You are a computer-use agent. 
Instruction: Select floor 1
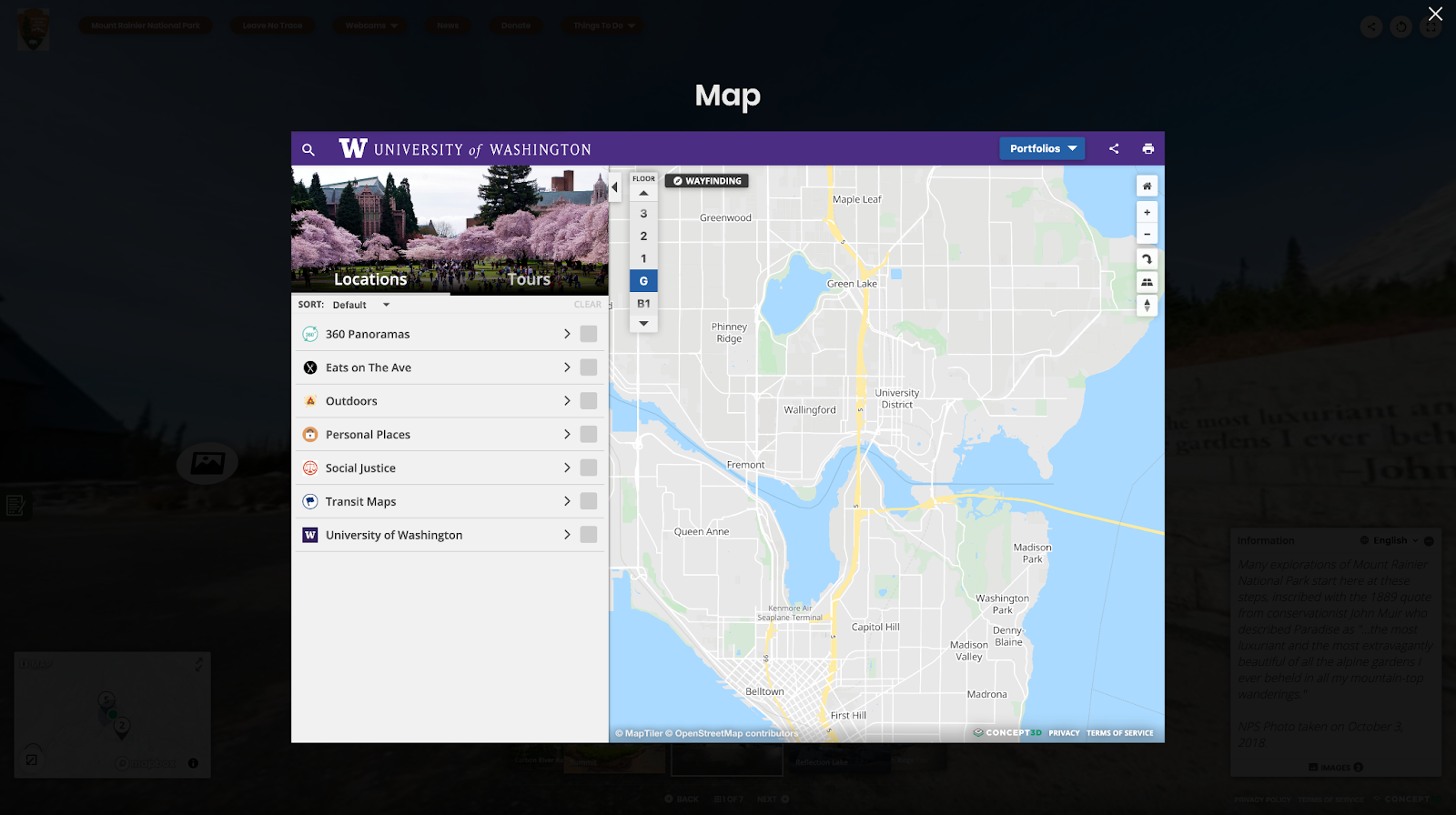(x=643, y=258)
